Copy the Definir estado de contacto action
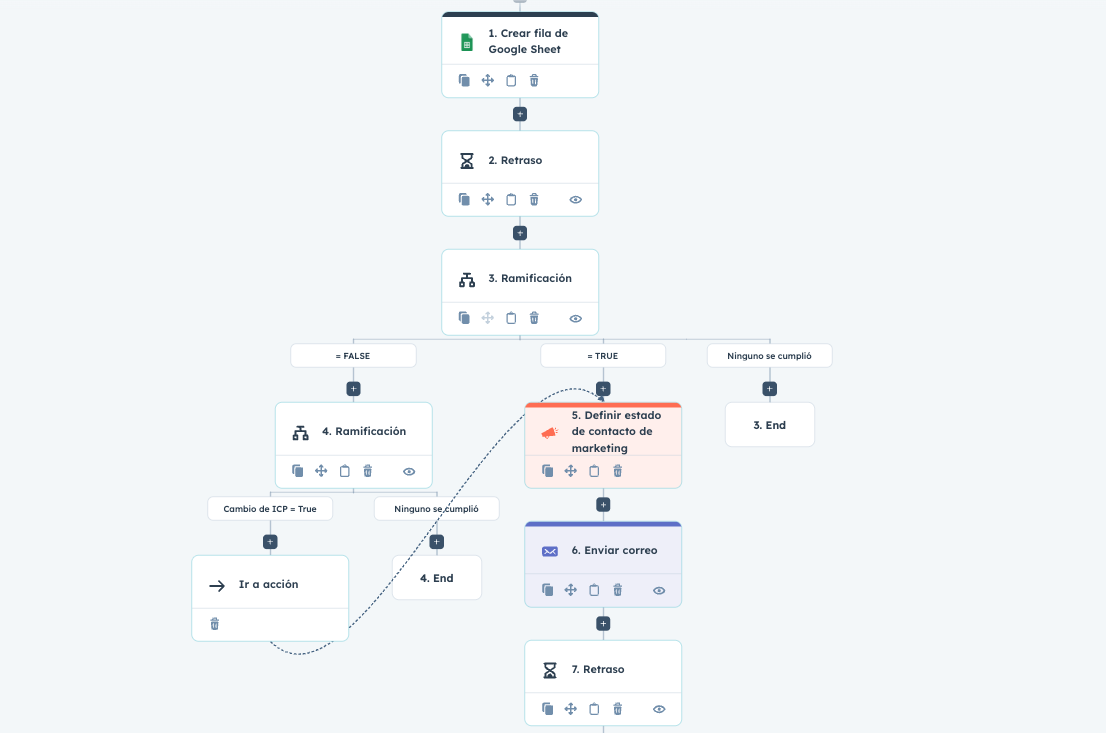Screen dimensions: 1106x733 [x=548, y=471]
